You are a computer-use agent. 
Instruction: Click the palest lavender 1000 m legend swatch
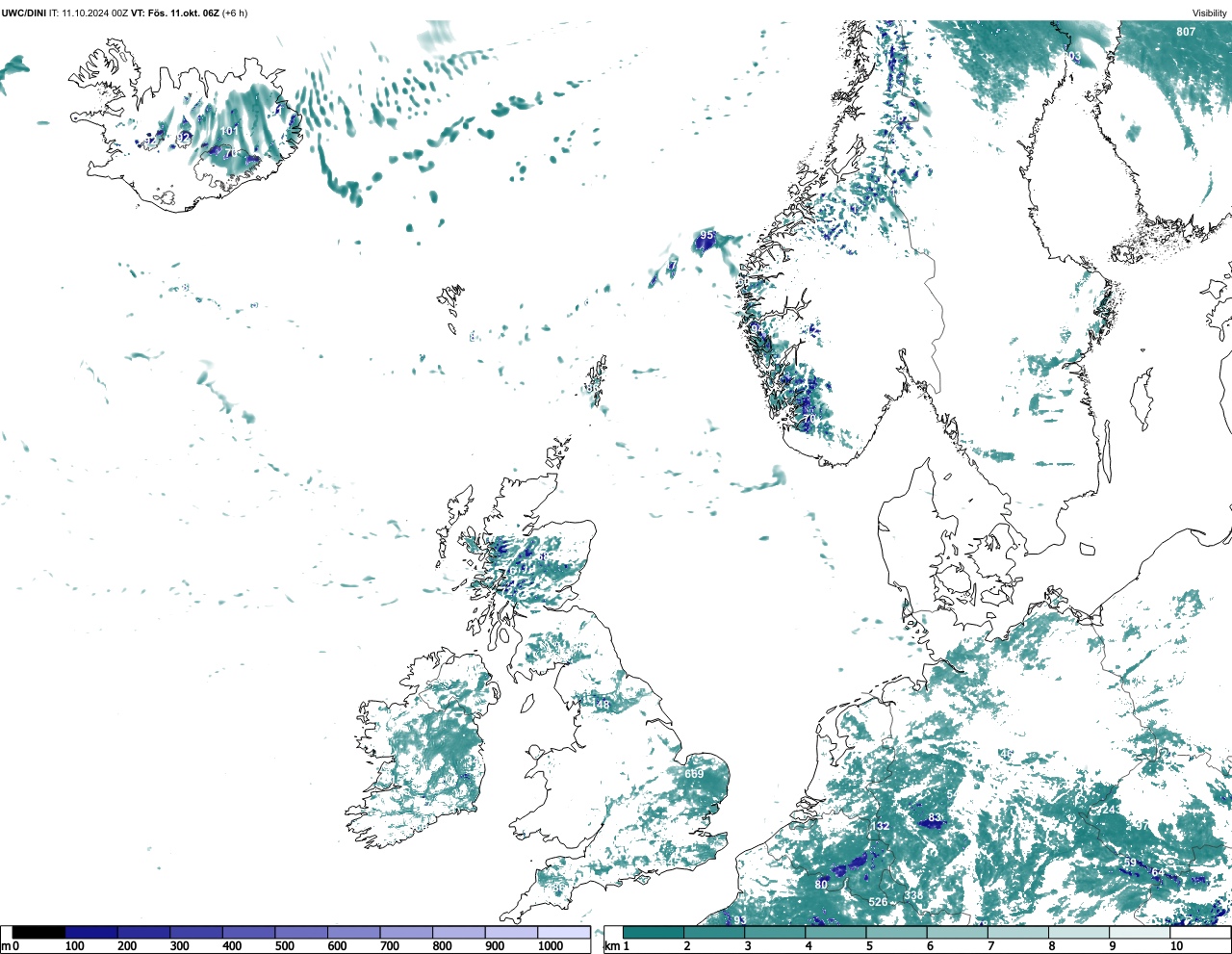point(564,932)
